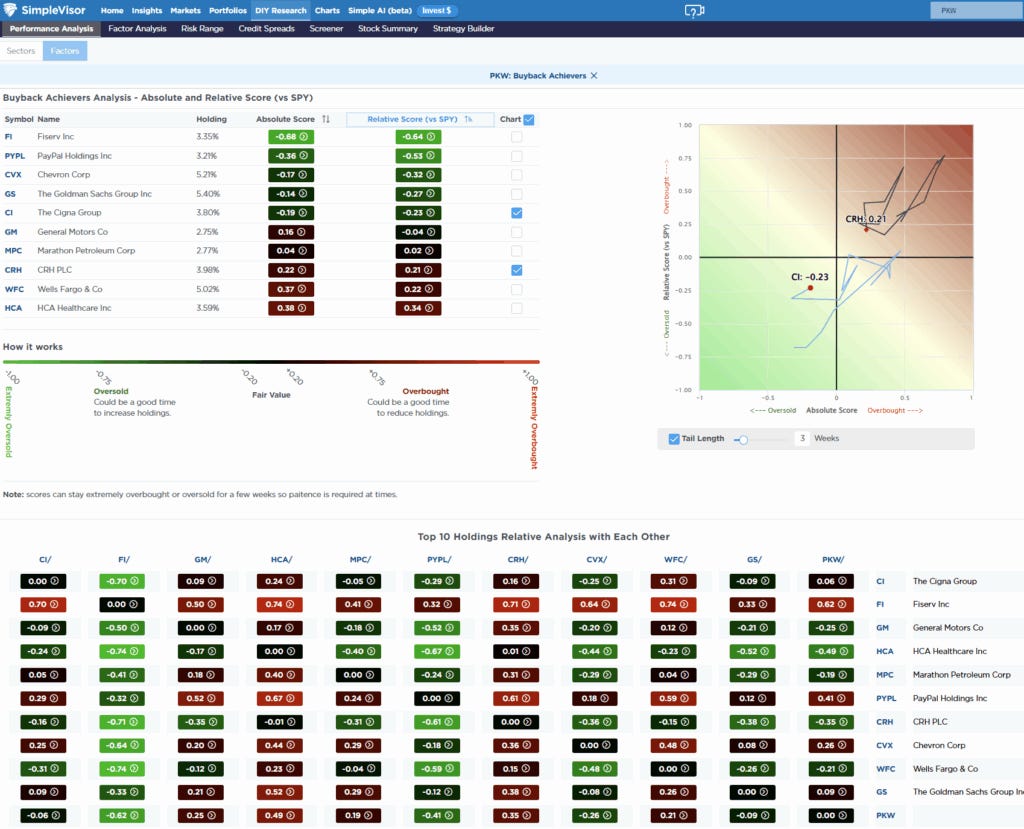Open Chevron Corp via the CVX symbol link
This screenshot has height=829, width=1024.
[x=13, y=174]
